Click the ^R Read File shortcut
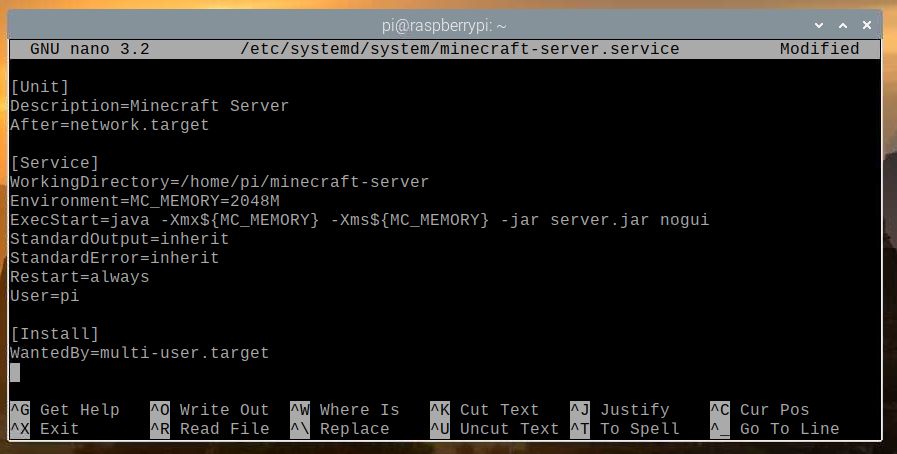The image size is (897, 454). click(210, 429)
